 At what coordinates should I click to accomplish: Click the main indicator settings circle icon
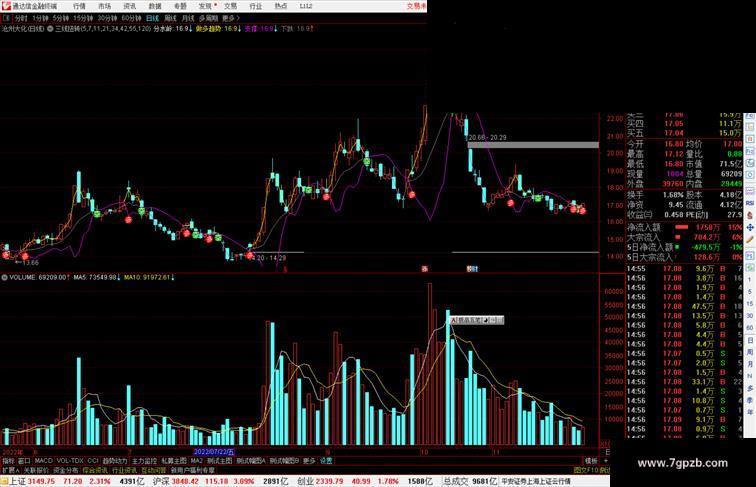[x=50, y=29]
